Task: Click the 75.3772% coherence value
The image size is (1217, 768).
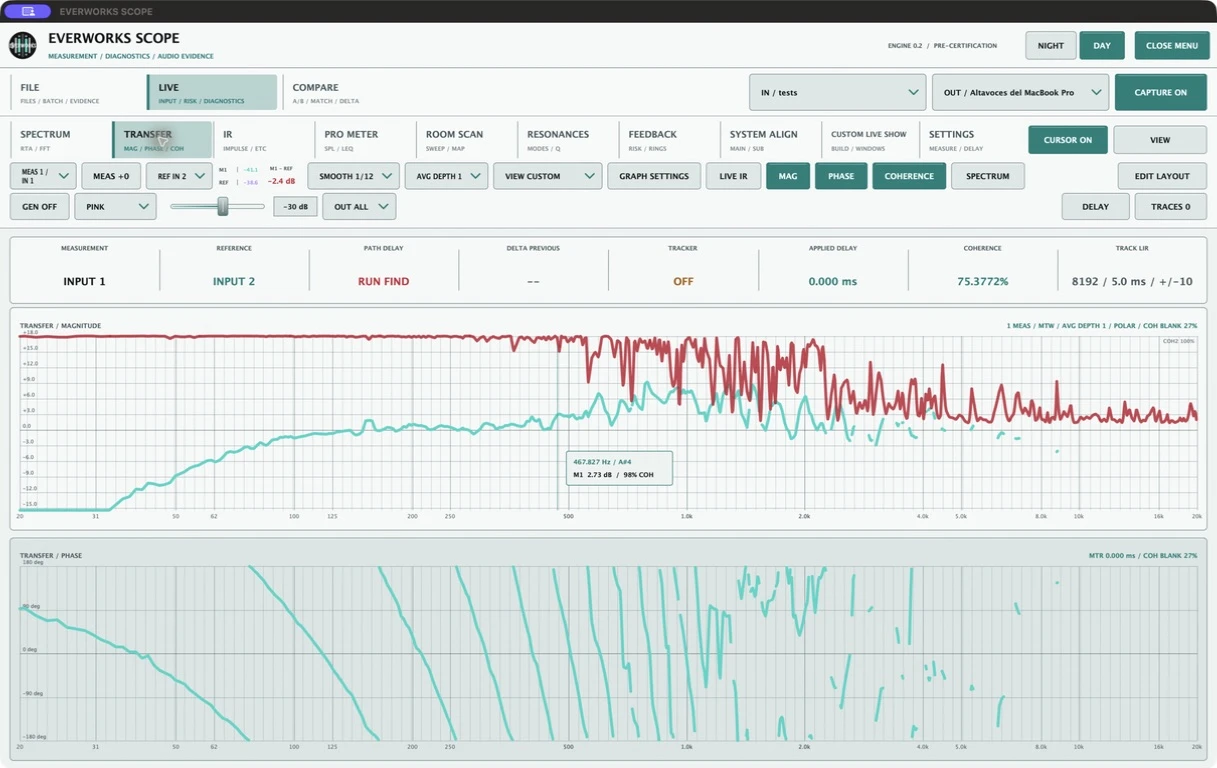Action: click(982, 282)
